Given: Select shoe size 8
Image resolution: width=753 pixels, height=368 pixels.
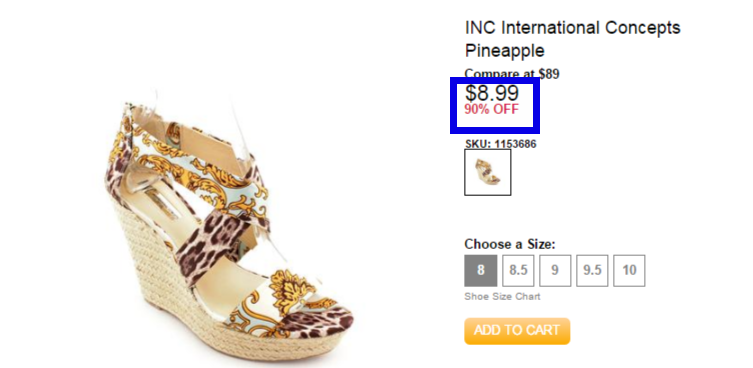Looking at the screenshot, I should [480, 270].
